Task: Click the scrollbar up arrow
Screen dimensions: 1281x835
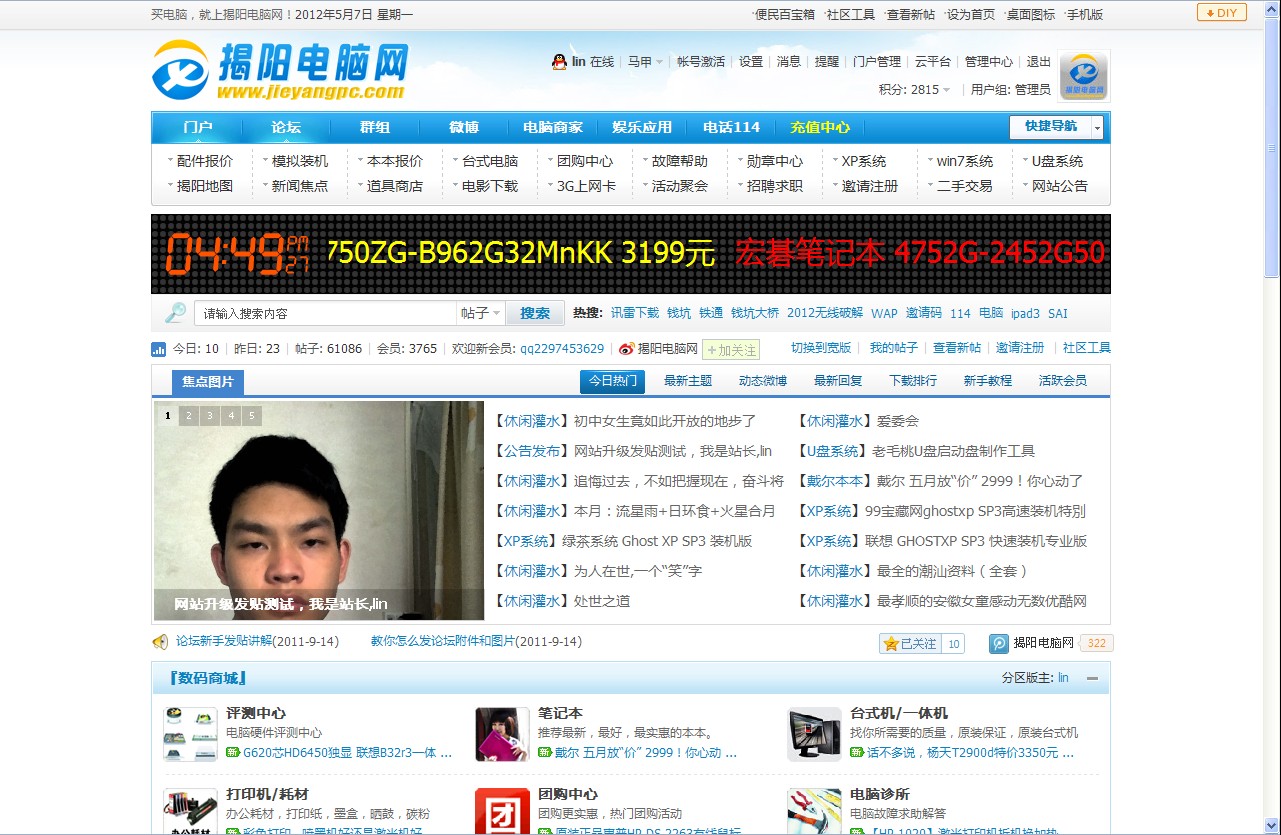Action: (1272, 9)
